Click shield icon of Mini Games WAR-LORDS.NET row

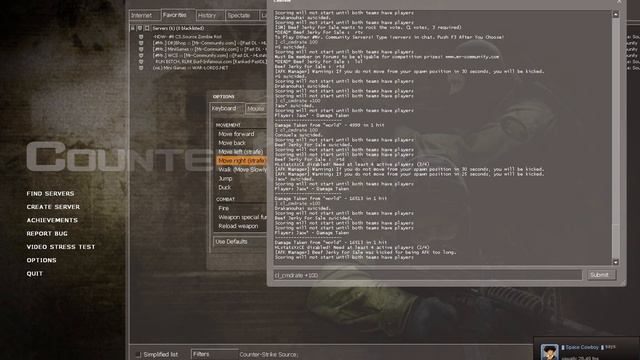point(141,68)
